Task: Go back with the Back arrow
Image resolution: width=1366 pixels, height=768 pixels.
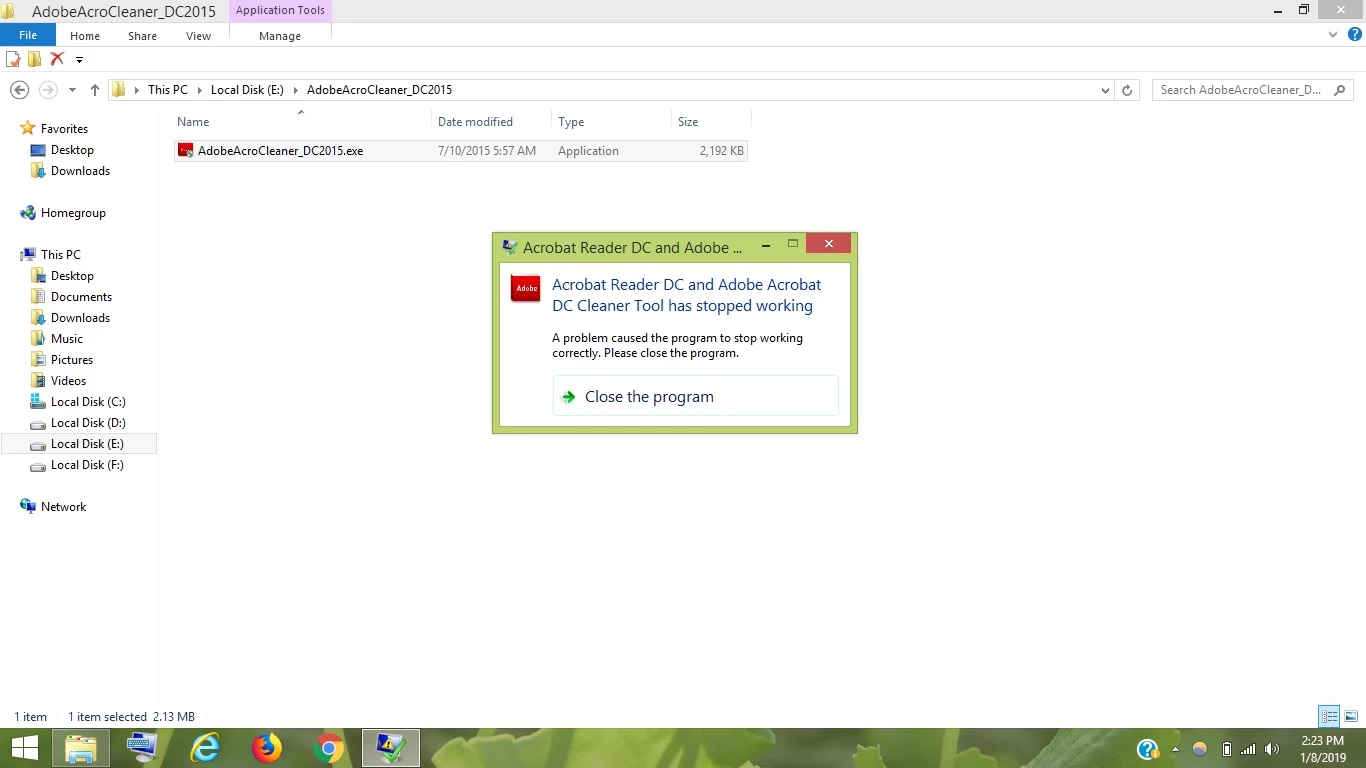Action: 19,90
